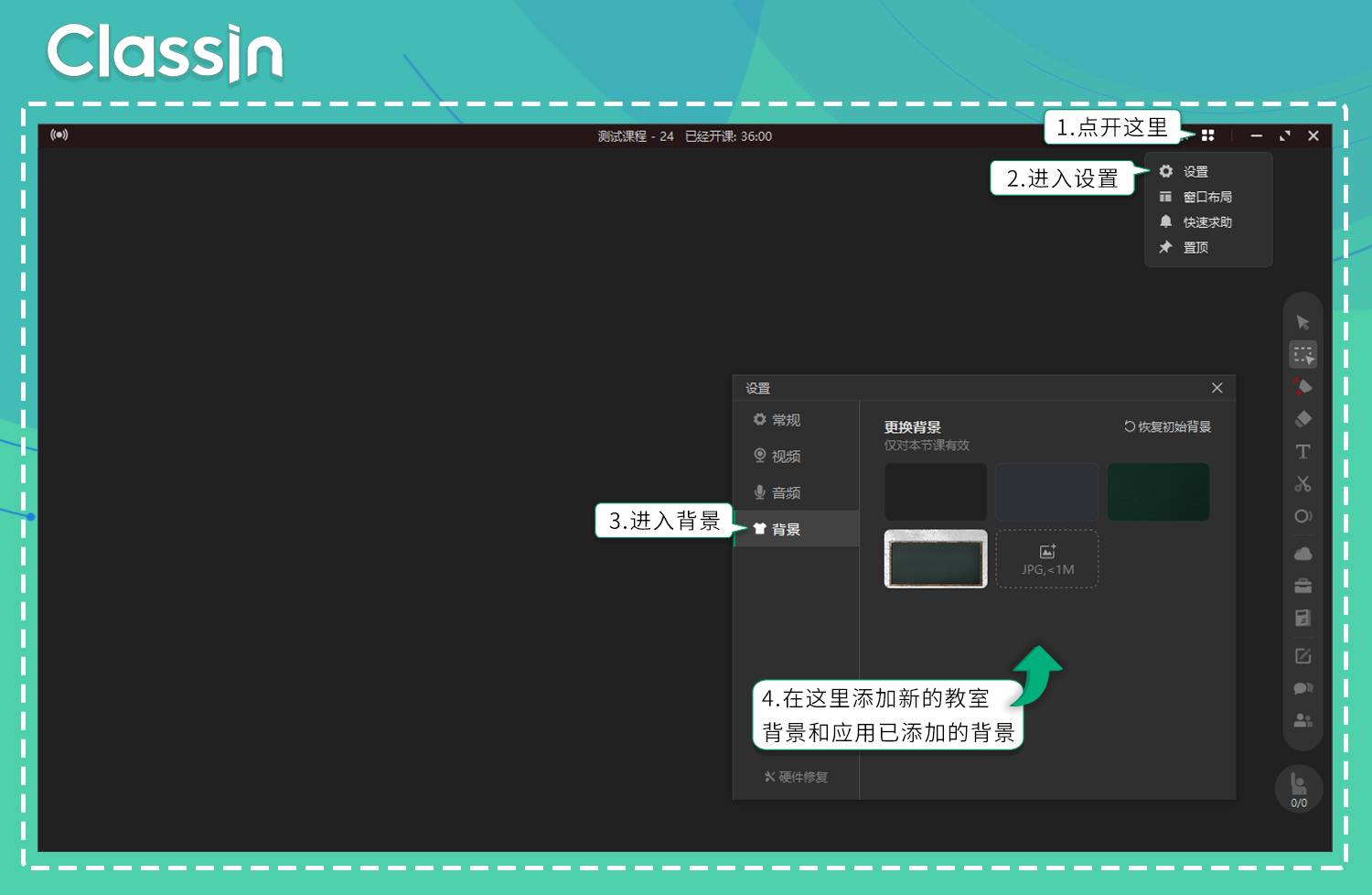Viewport: 1372px width, 895px height.
Task: Open the blackboard notes icon
Action: point(1303,618)
